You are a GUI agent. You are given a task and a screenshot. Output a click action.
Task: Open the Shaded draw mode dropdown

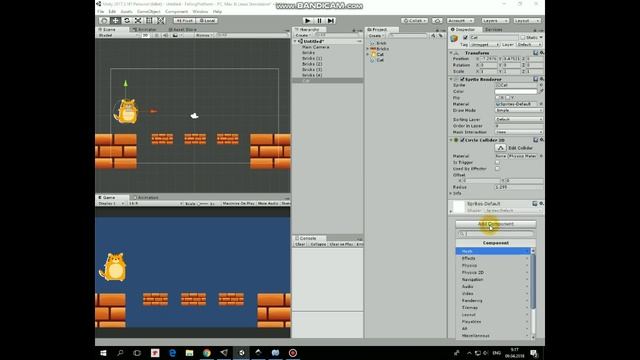pos(118,36)
